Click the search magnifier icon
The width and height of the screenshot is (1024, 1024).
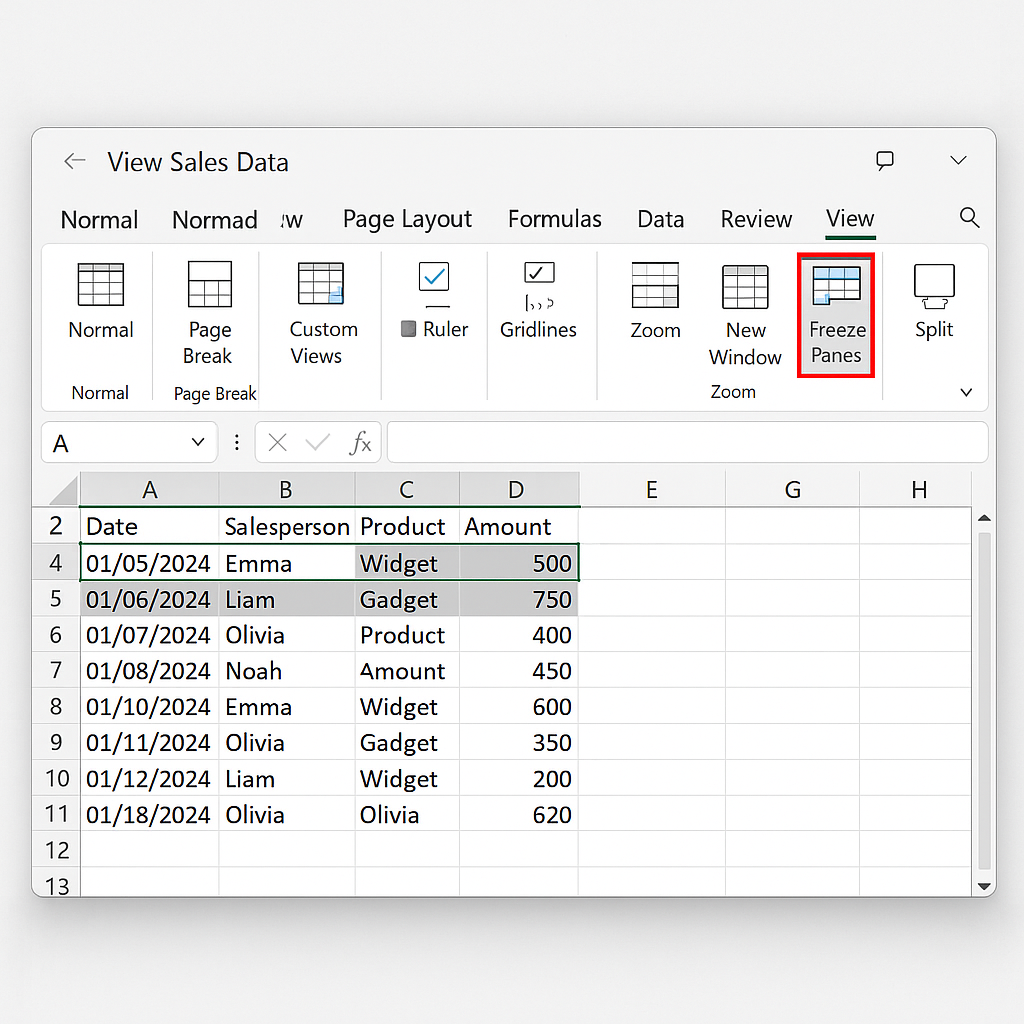coord(968,218)
